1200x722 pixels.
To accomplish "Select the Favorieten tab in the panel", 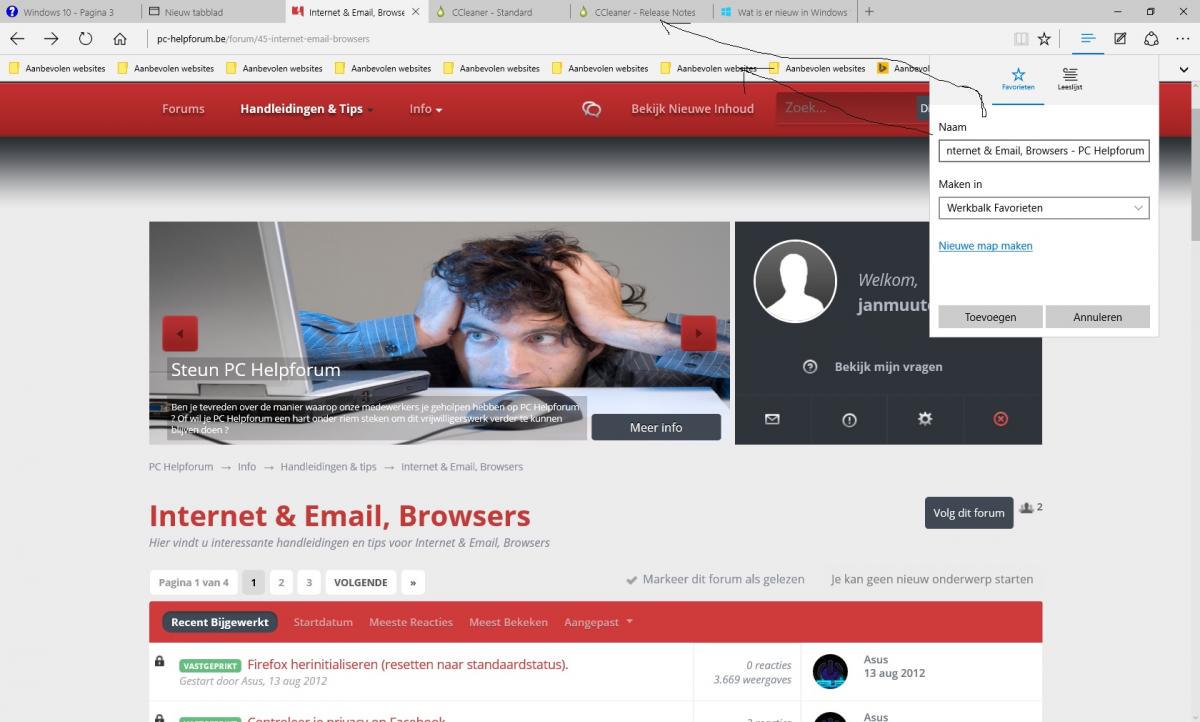I will point(1018,80).
